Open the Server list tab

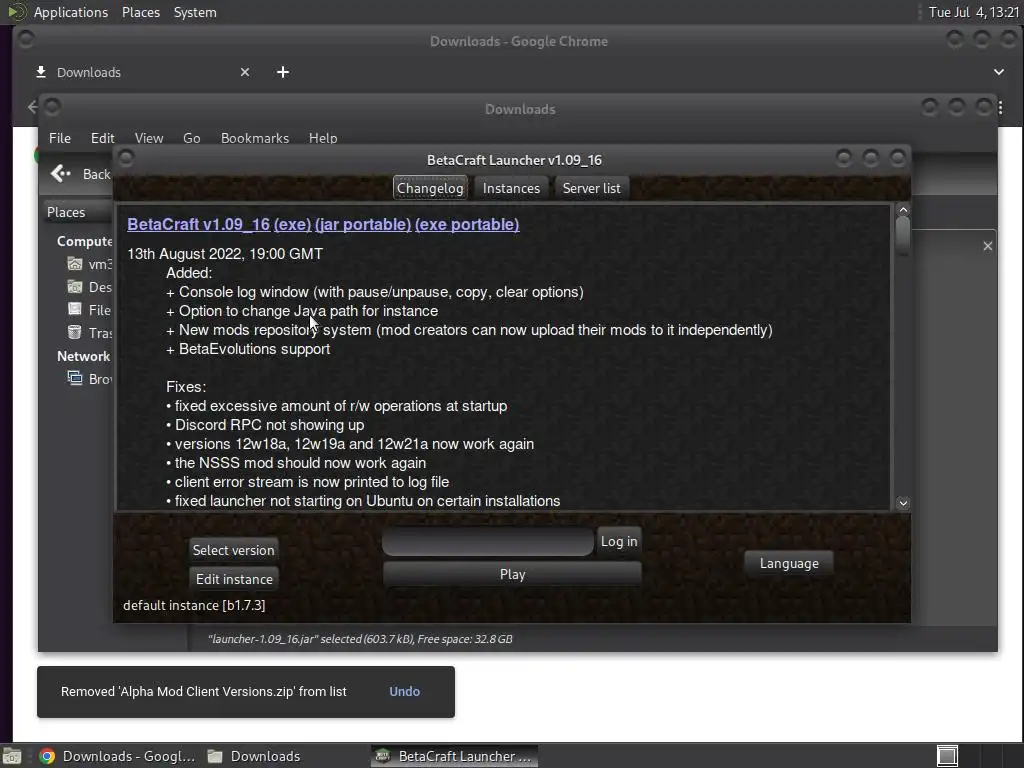pyautogui.click(x=592, y=188)
